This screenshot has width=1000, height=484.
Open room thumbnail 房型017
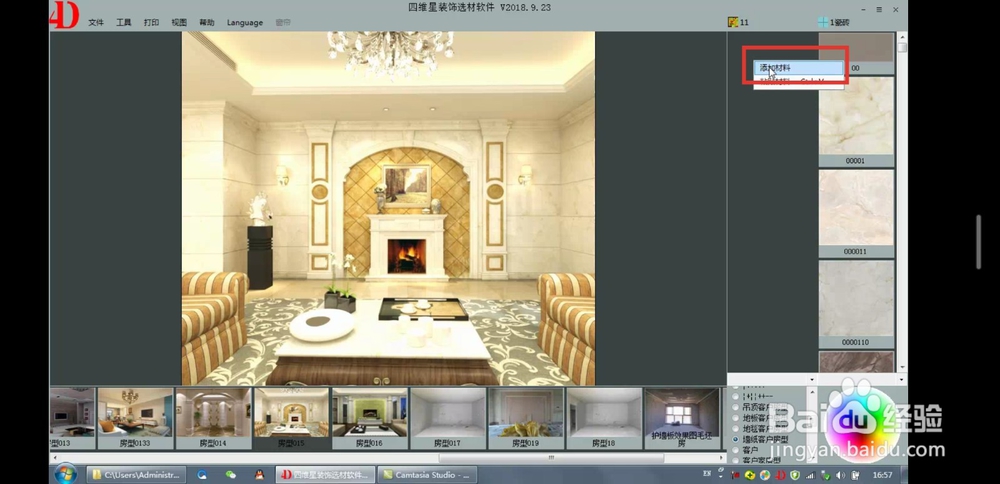click(x=448, y=418)
